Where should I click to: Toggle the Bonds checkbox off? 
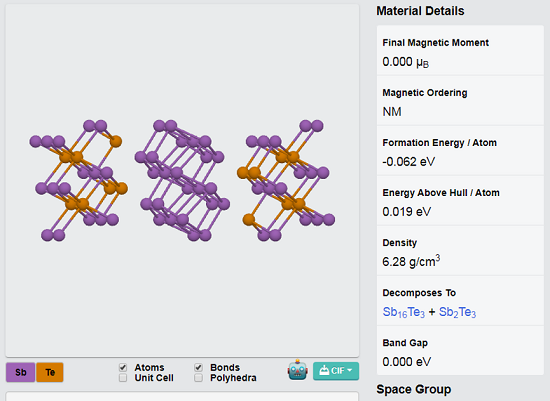point(198,367)
